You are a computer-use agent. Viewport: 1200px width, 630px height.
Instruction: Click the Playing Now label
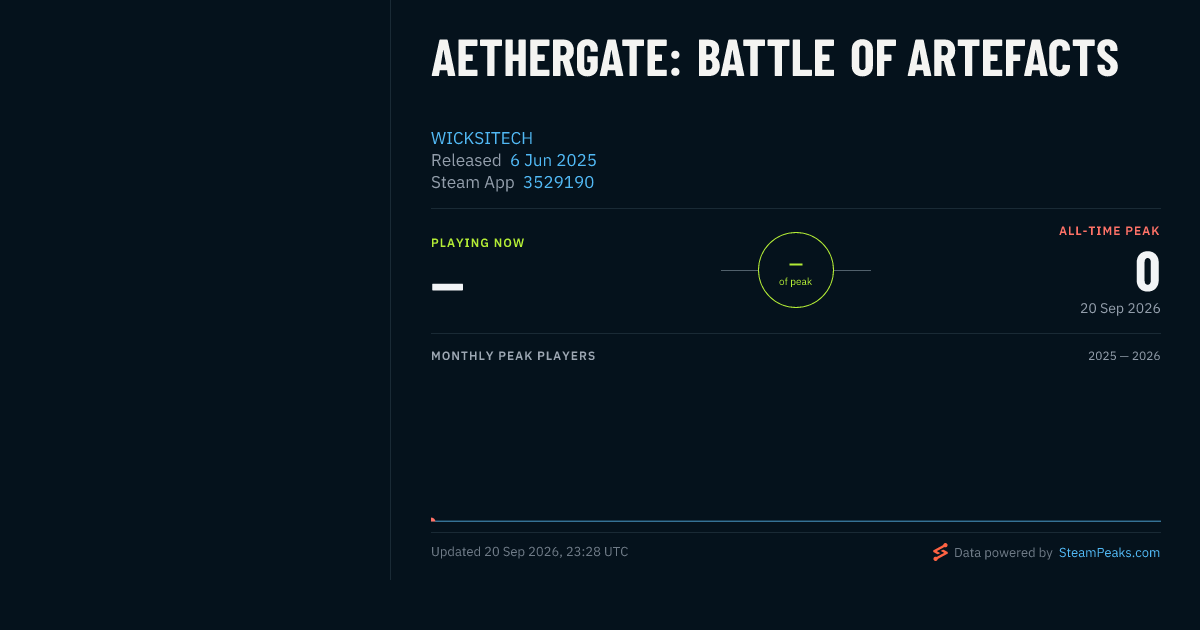(x=478, y=243)
